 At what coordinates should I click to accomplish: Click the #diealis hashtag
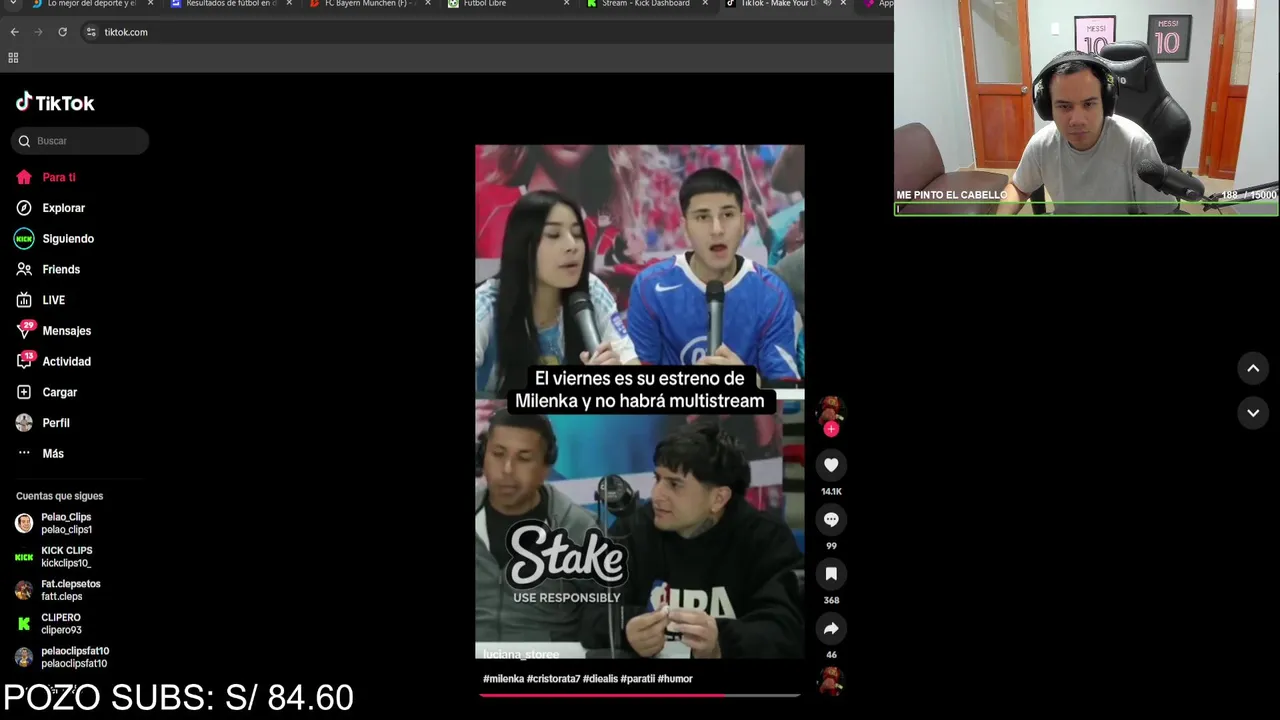(600, 679)
